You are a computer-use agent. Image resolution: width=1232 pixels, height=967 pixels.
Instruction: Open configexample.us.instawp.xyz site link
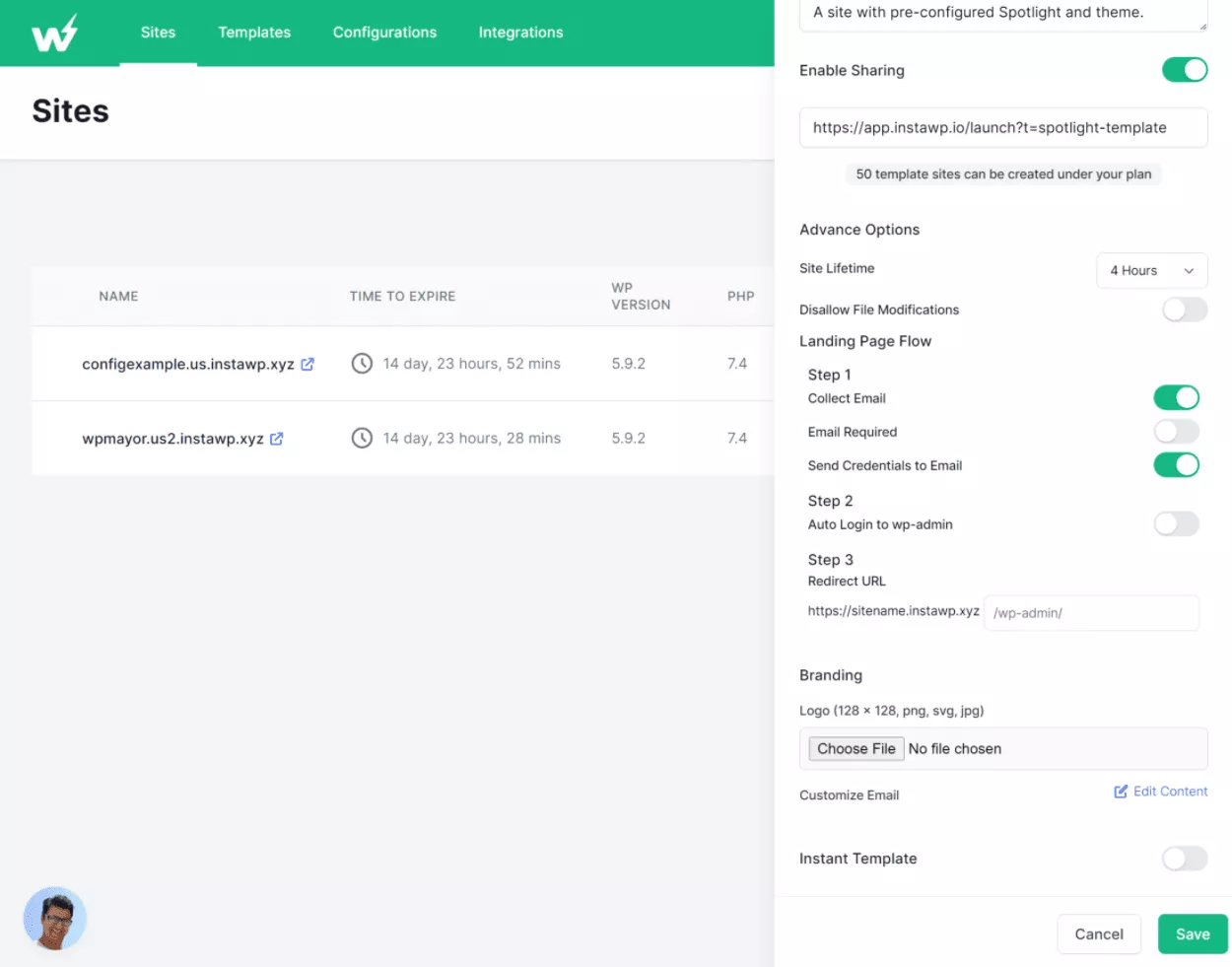(188, 364)
